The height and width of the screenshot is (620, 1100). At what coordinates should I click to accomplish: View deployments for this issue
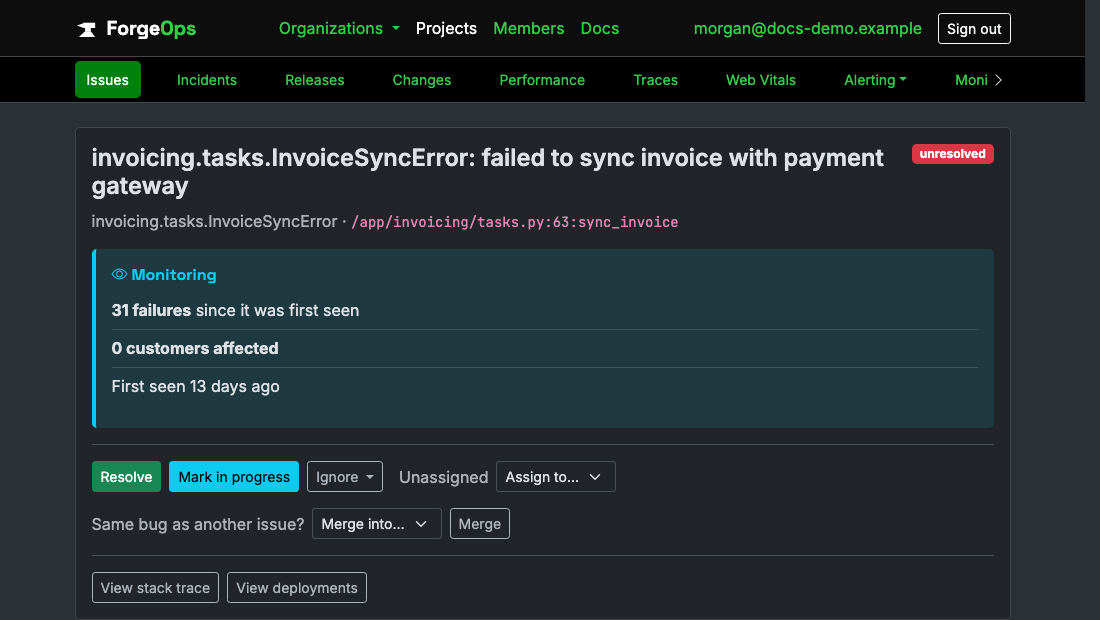[297, 588]
